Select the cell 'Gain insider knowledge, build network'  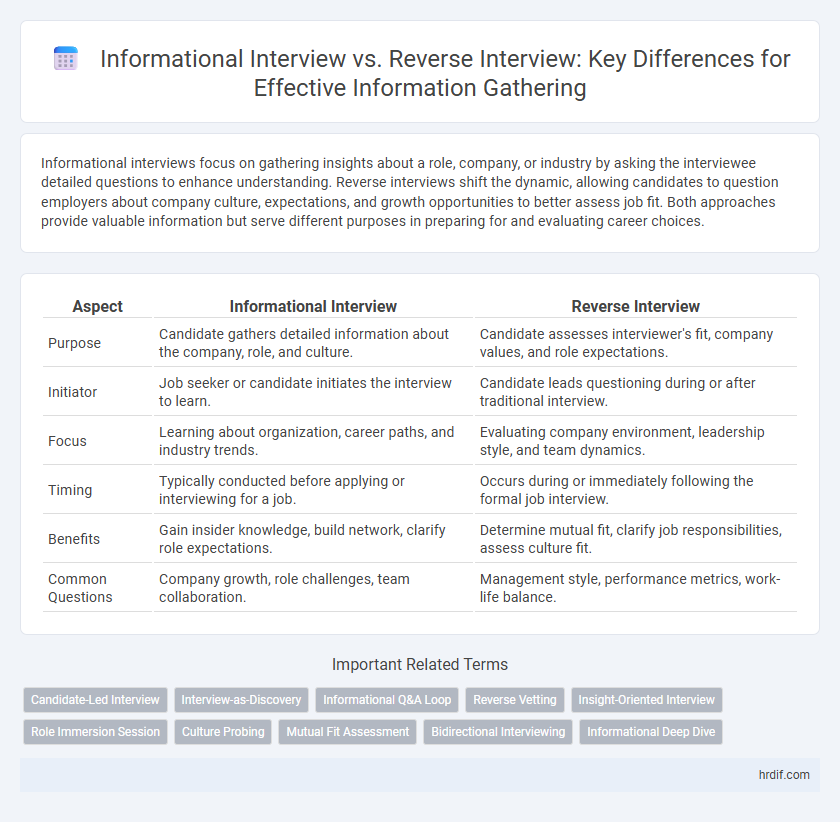[x=313, y=539]
